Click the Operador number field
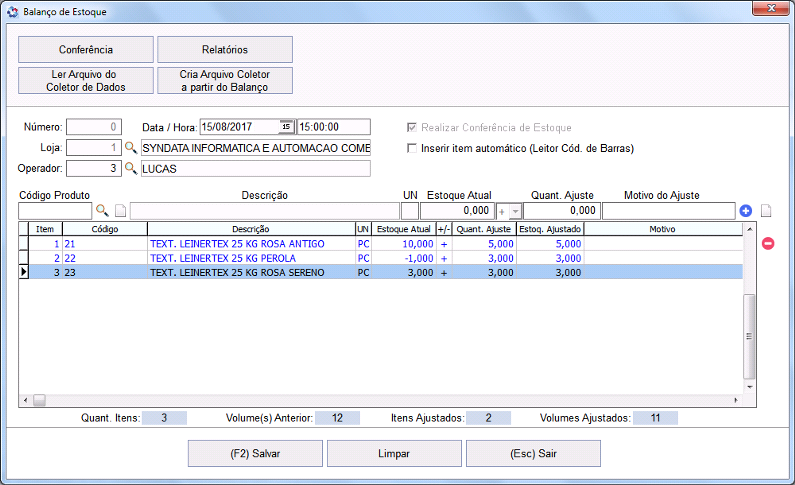Viewport: 795px width, 485px height. click(94, 168)
